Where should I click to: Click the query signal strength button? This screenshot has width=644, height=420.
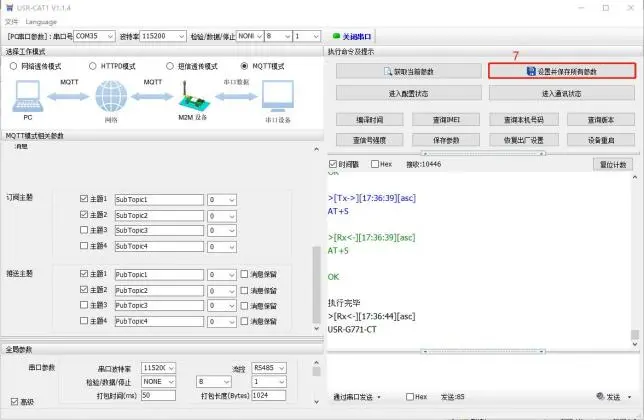coord(369,140)
